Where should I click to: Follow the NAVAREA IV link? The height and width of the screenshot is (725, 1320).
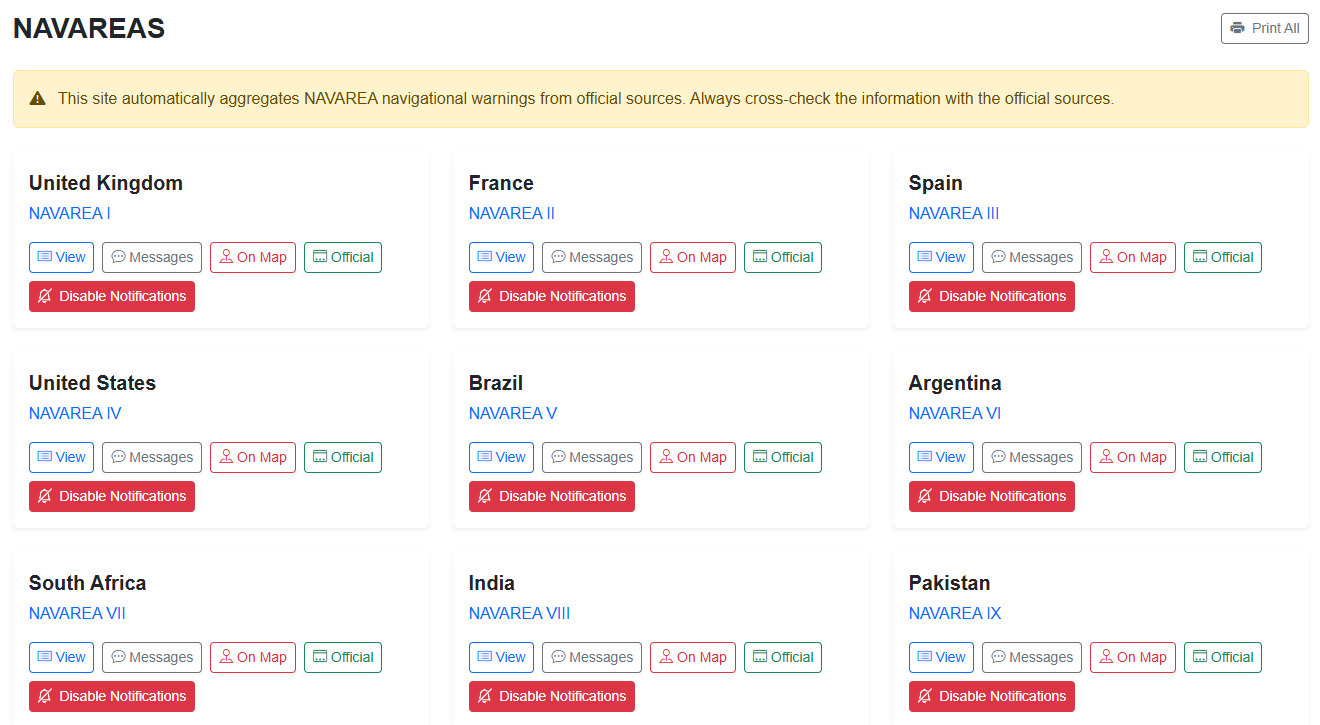[x=75, y=413]
